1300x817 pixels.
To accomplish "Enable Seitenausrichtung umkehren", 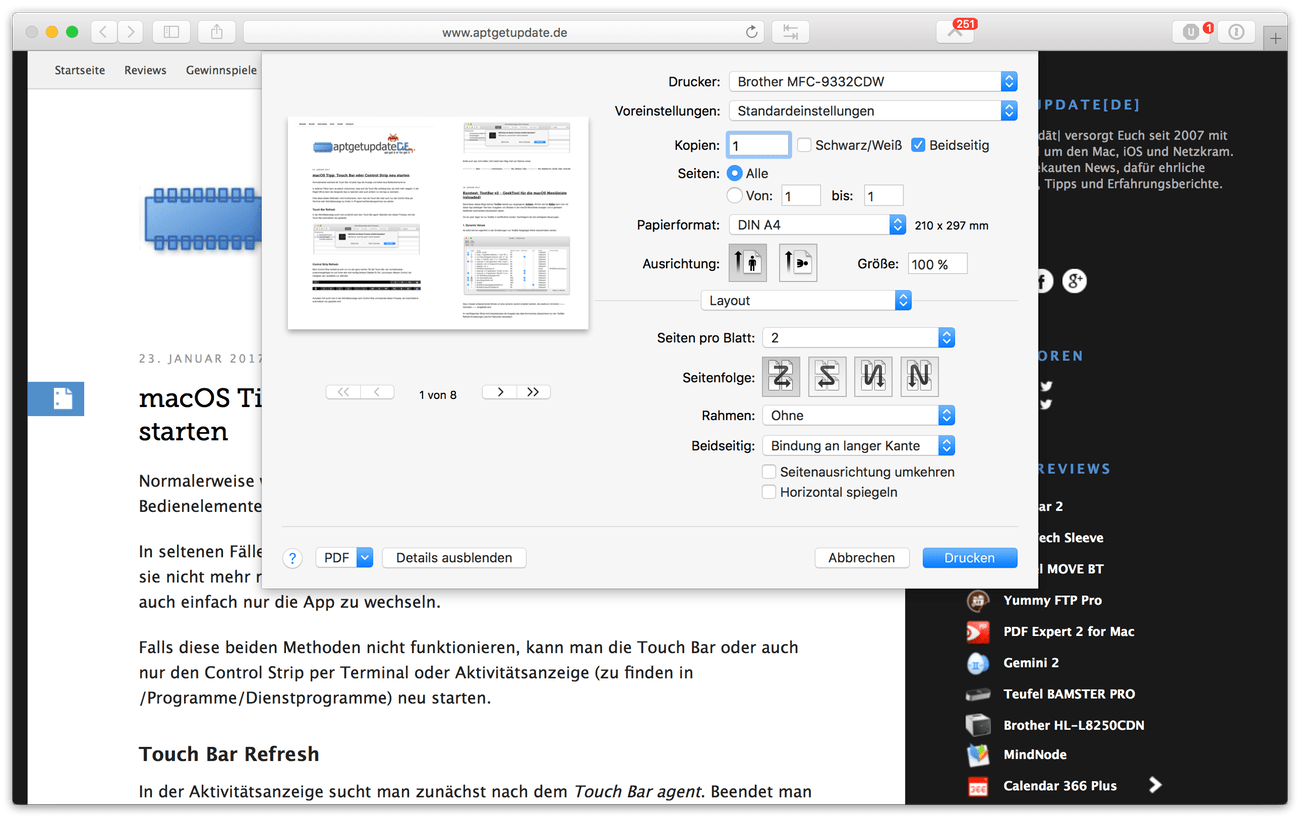I will pyautogui.click(x=769, y=472).
